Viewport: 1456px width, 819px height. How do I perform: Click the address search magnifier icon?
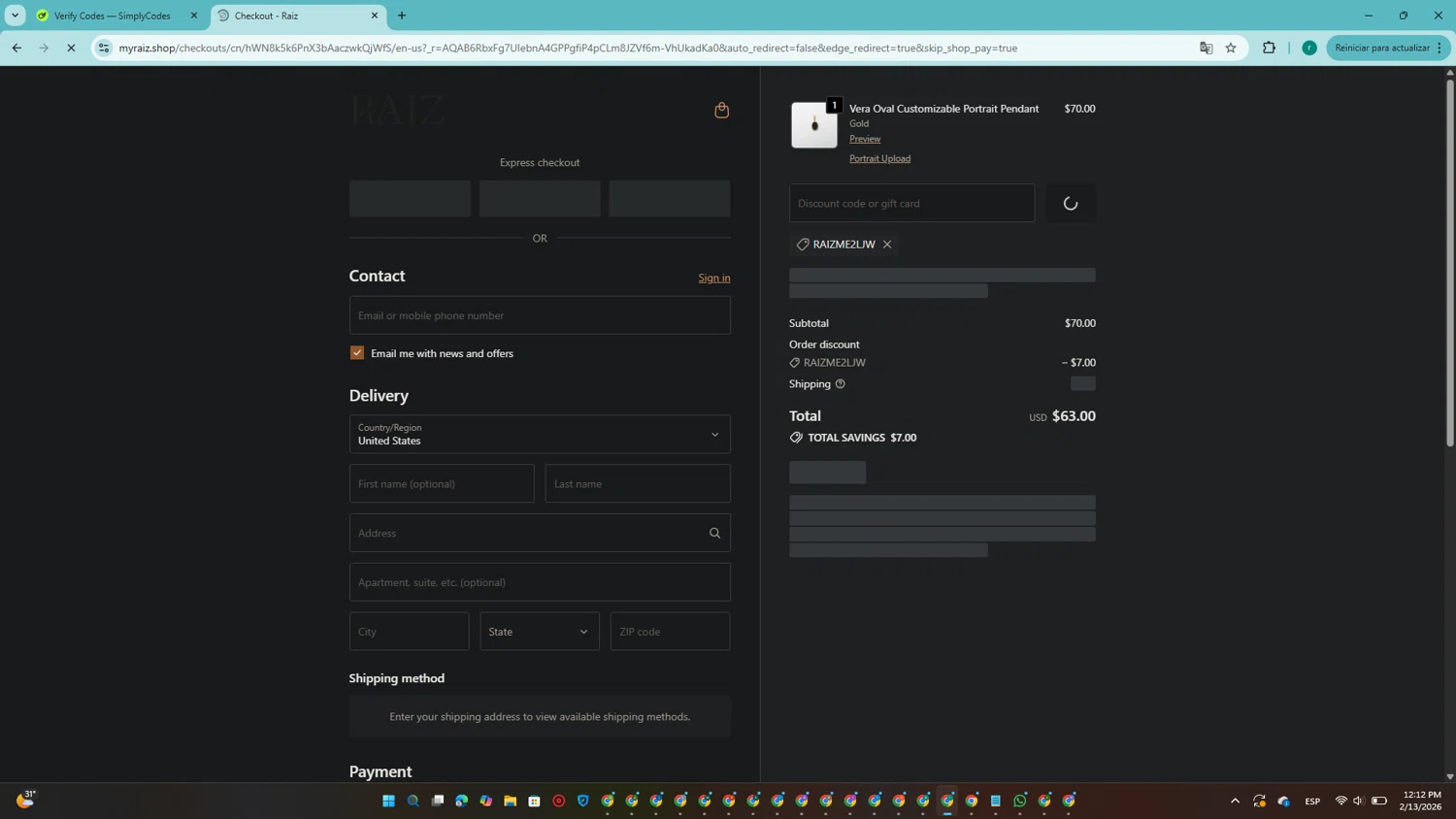tap(714, 533)
